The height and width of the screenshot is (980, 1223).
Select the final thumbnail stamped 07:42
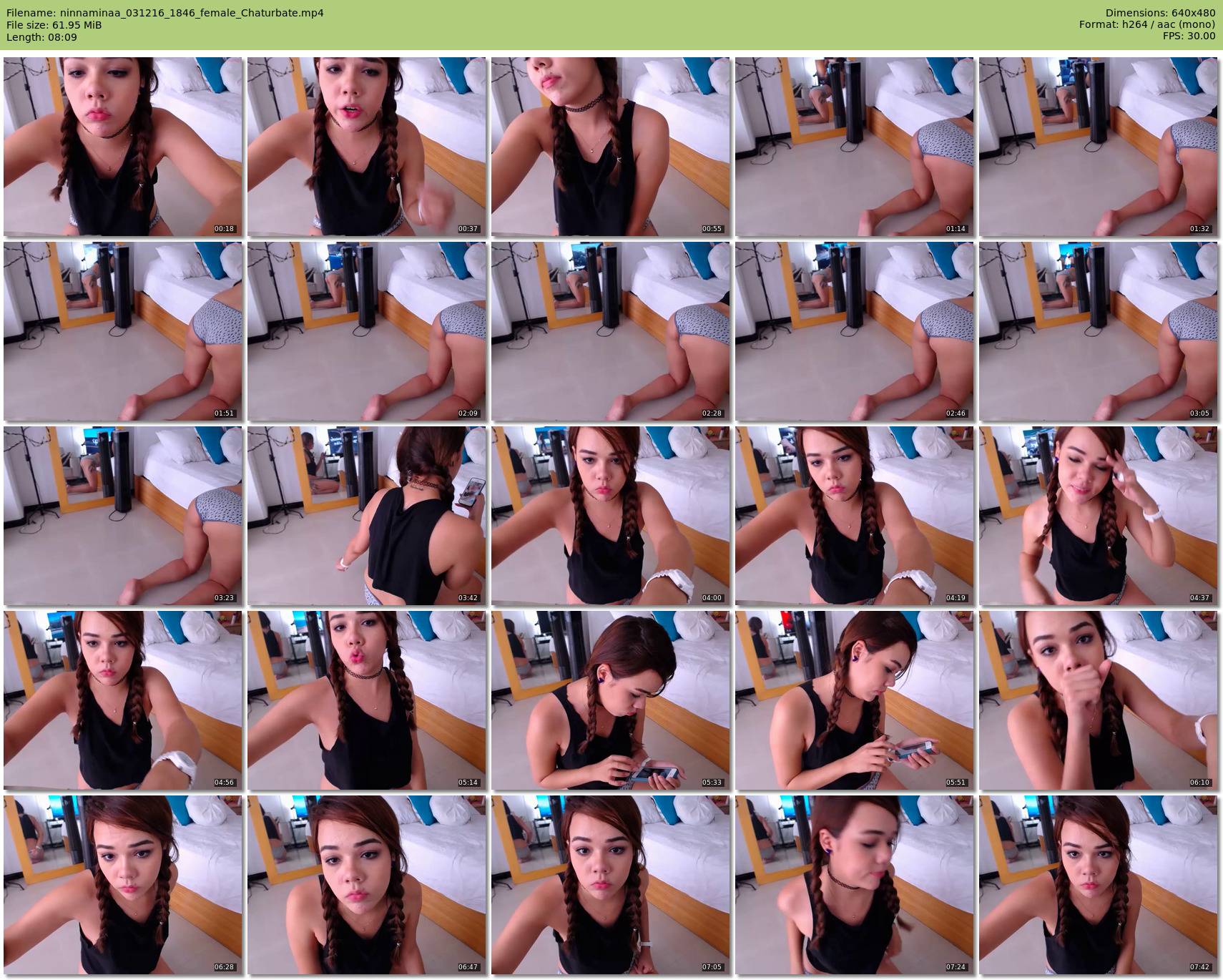1098,885
